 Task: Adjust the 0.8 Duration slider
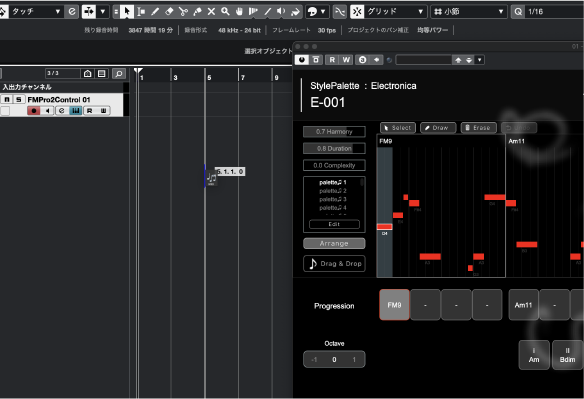pos(334,148)
